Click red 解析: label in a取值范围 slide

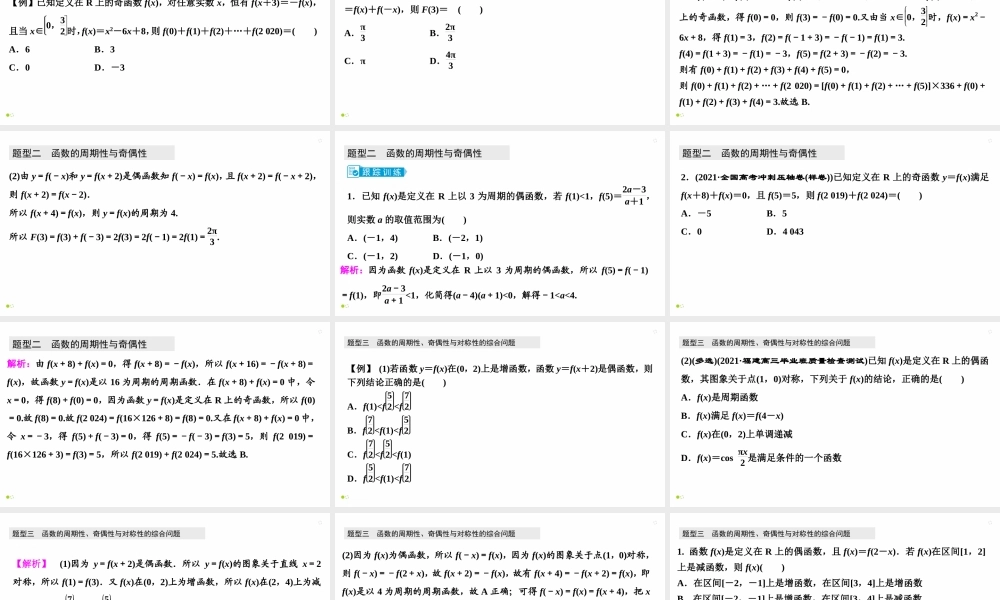[351, 270]
